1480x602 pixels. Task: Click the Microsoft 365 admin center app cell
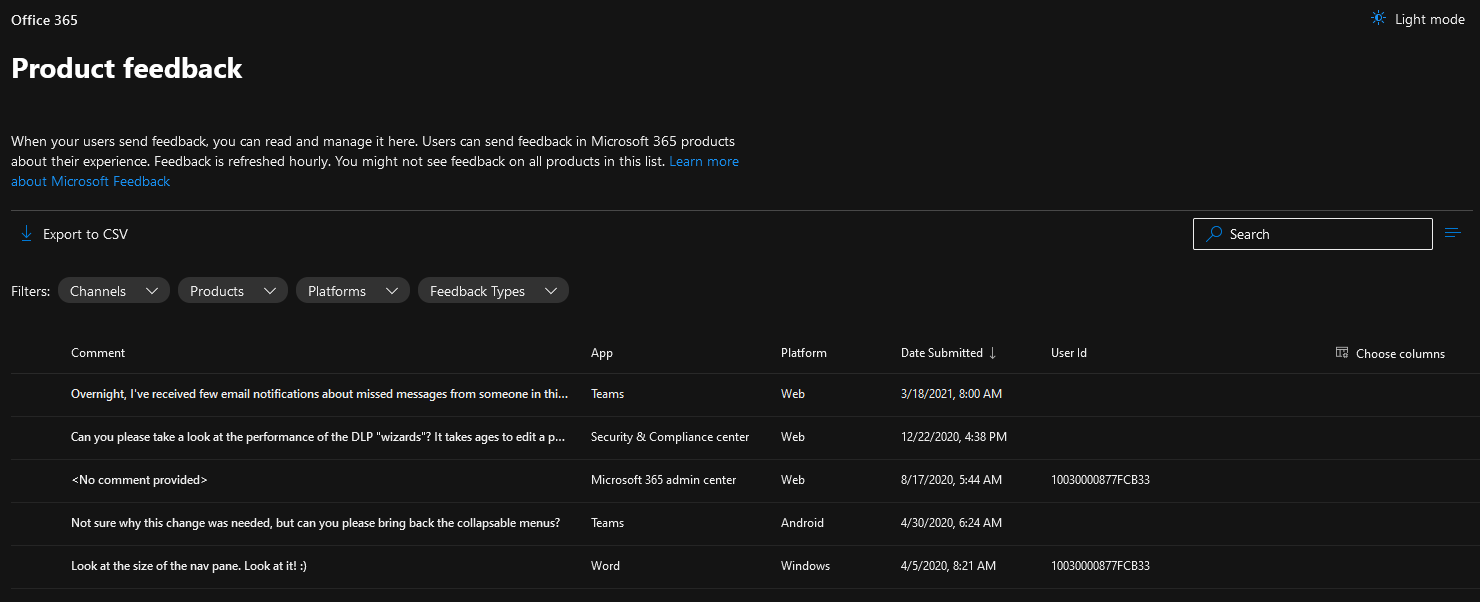[x=664, y=480]
